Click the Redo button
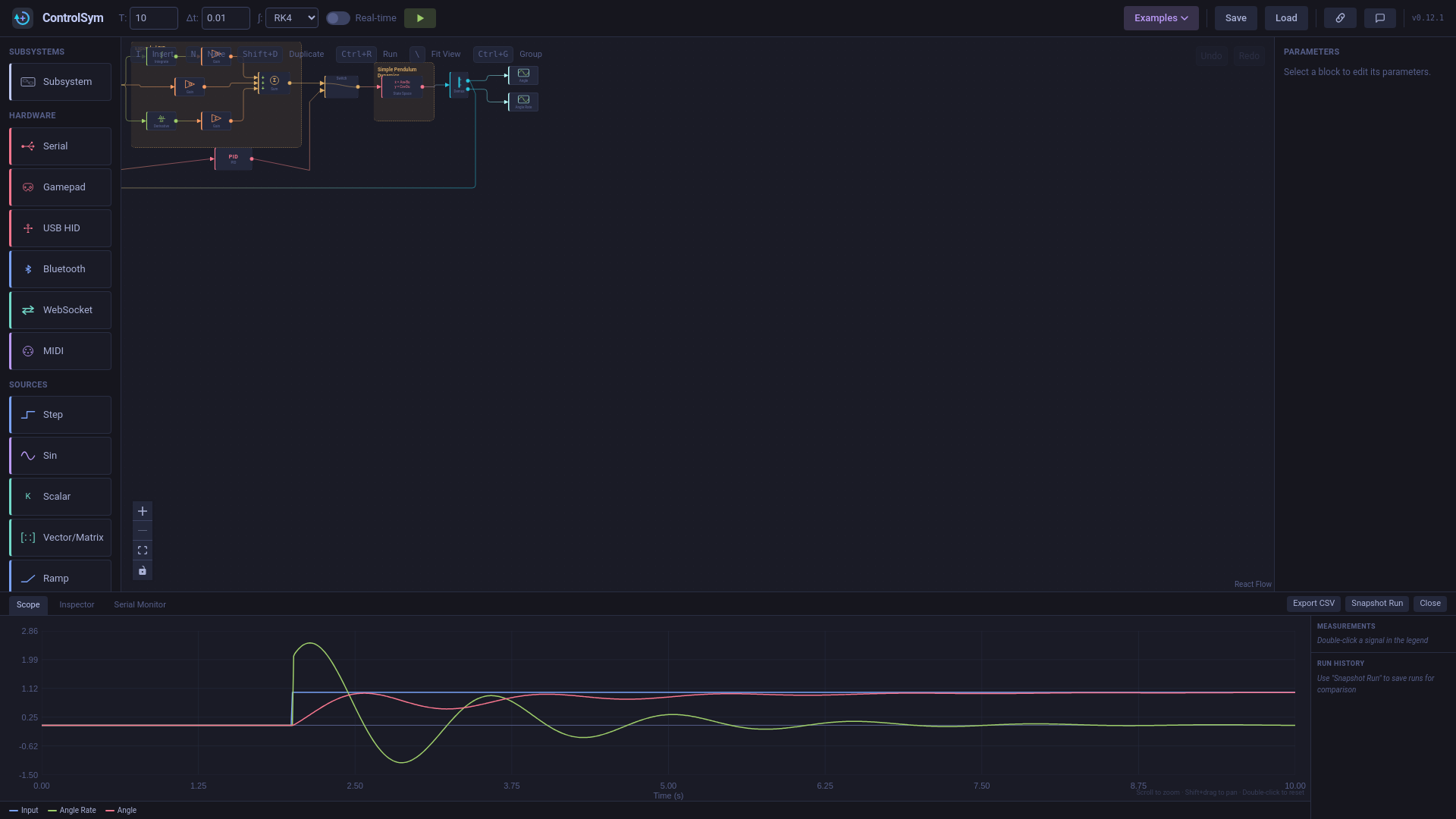Image resolution: width=1456 pixels, height=819 pixels. [1248, 56]
